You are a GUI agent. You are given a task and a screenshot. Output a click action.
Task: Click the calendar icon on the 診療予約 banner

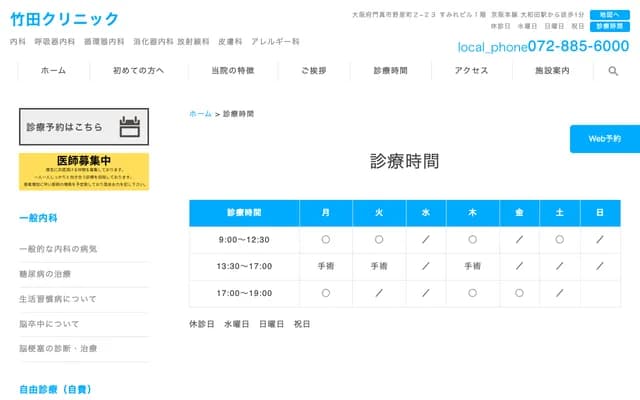(129, 127)
